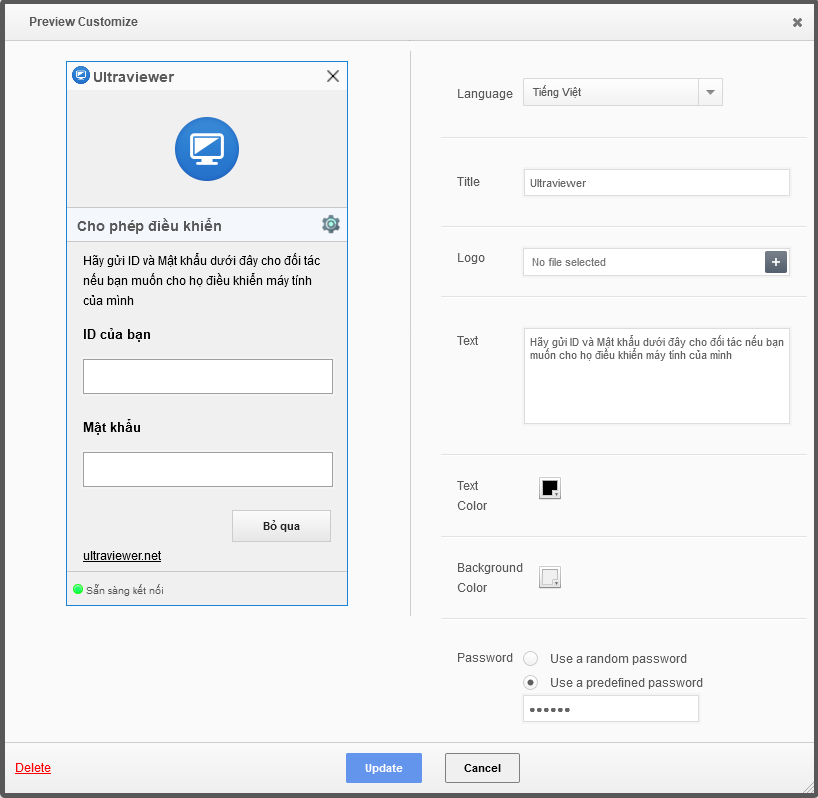Click the ID của bạn field in preview
This screenshot has height=798, width=818.
208,376
